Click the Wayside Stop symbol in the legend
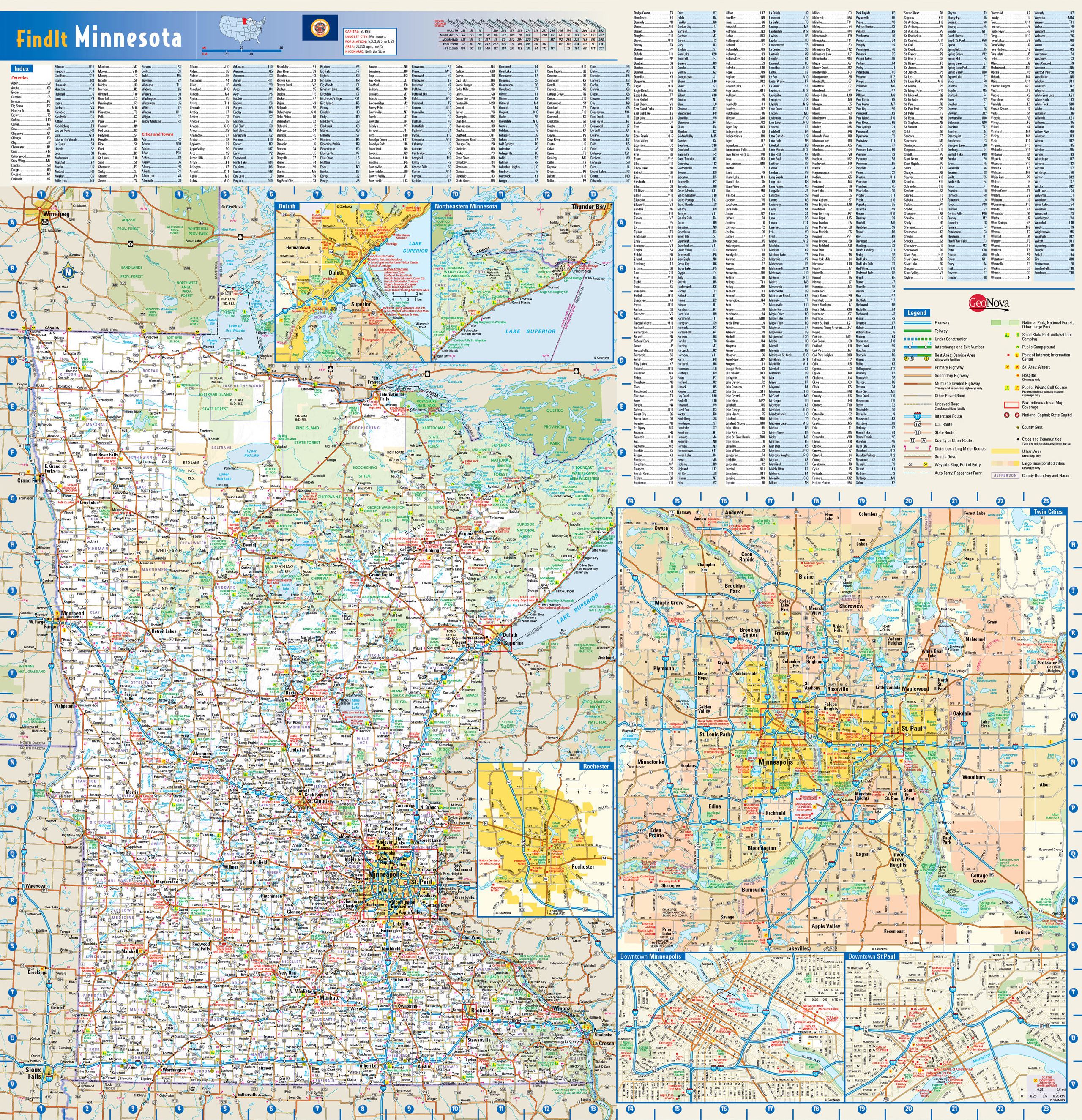 click(x=910, y=464)
